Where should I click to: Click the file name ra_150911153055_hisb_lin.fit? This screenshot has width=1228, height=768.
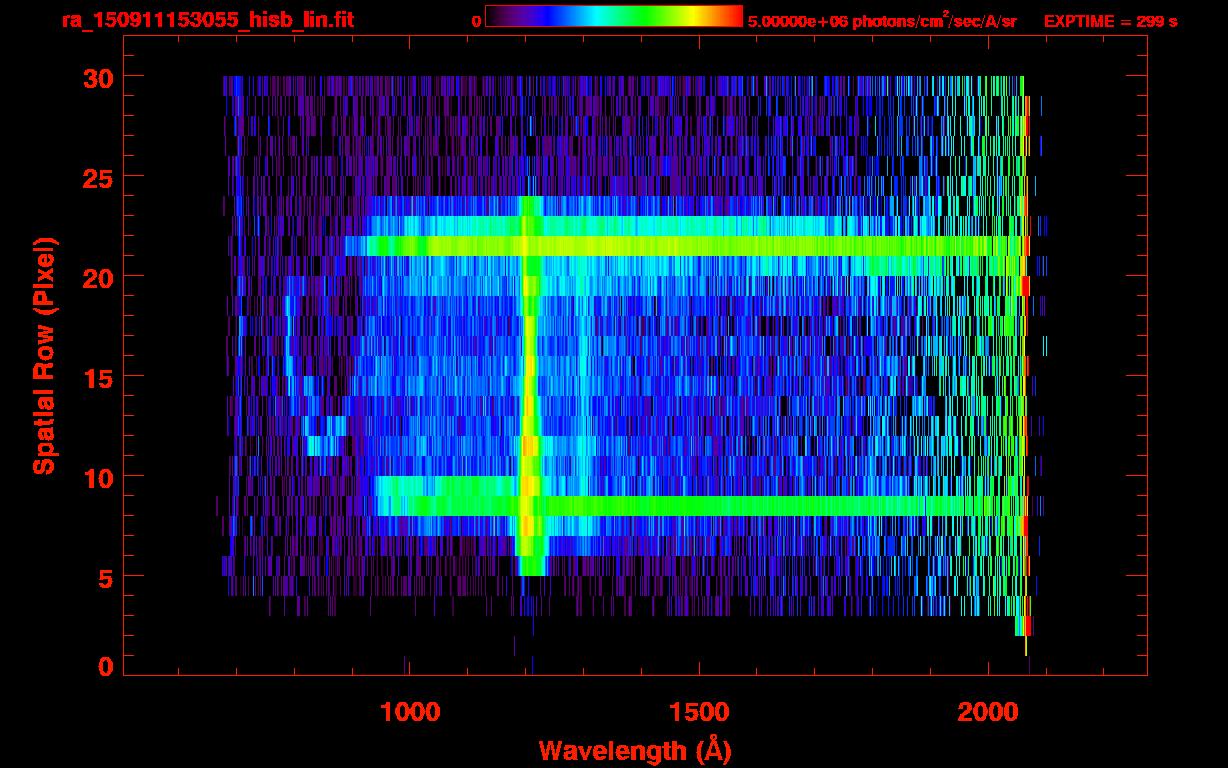[x=207, y=20]
